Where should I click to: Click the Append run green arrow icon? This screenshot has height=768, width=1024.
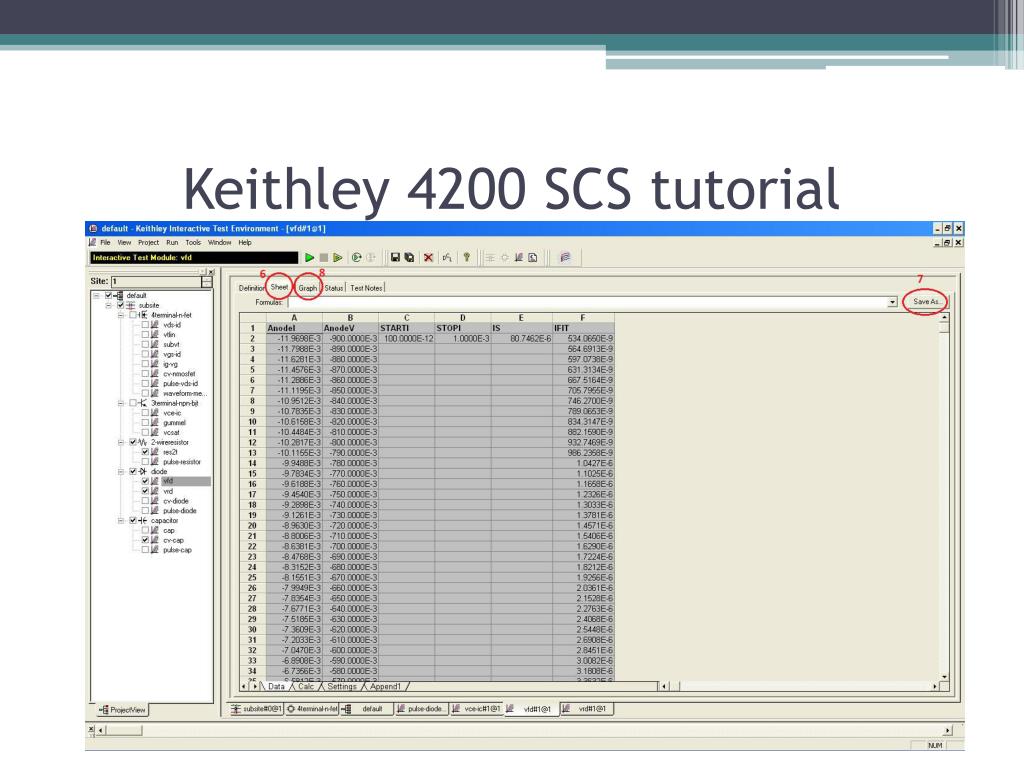pos(338,258)
